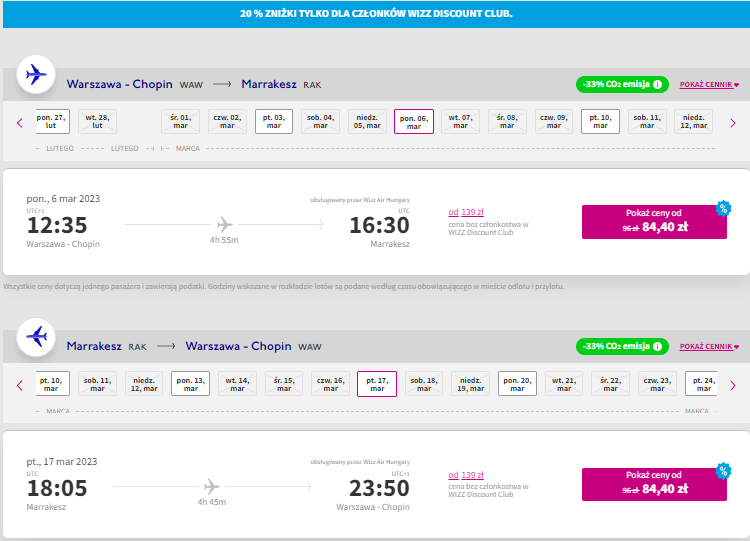Show next outbound dates with right arrow
Screen dimensions: 750x541
click(733, 123)
